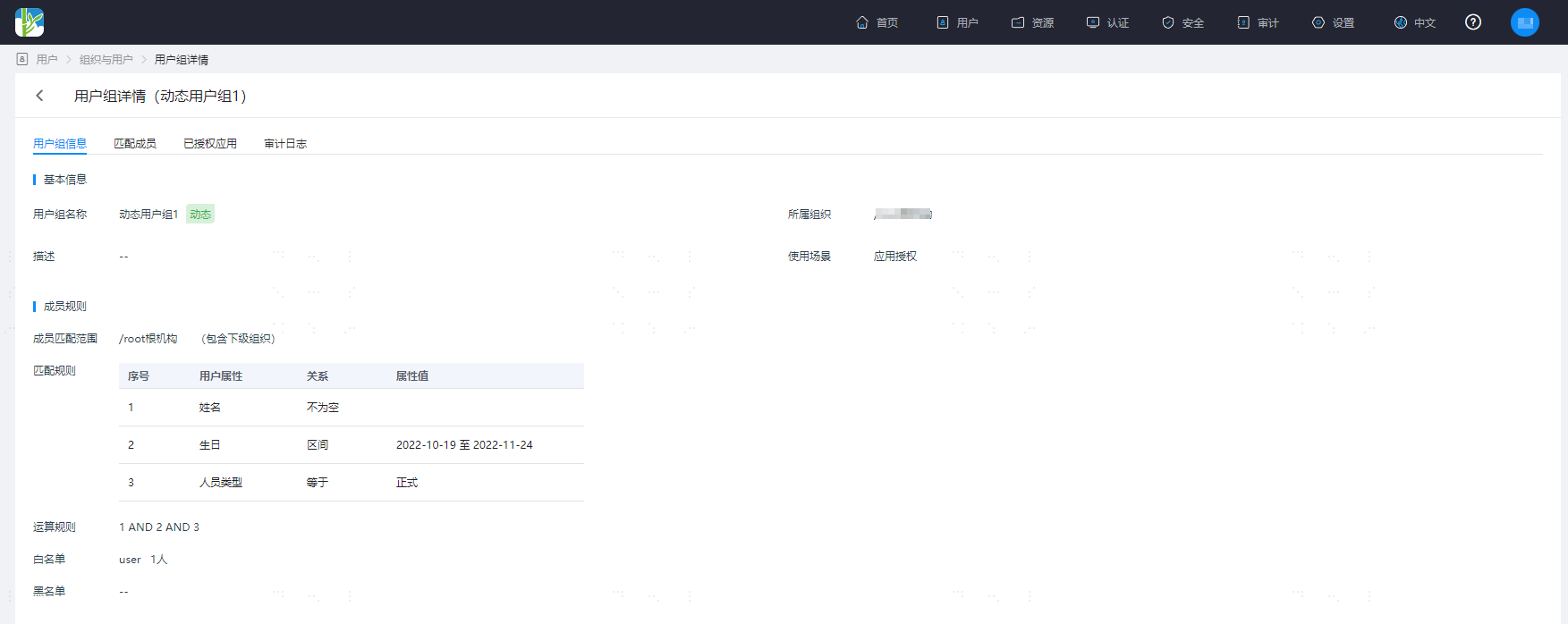Click the breadcrumb user icon
Screen dimensions: 1568x624
point(22,59)
